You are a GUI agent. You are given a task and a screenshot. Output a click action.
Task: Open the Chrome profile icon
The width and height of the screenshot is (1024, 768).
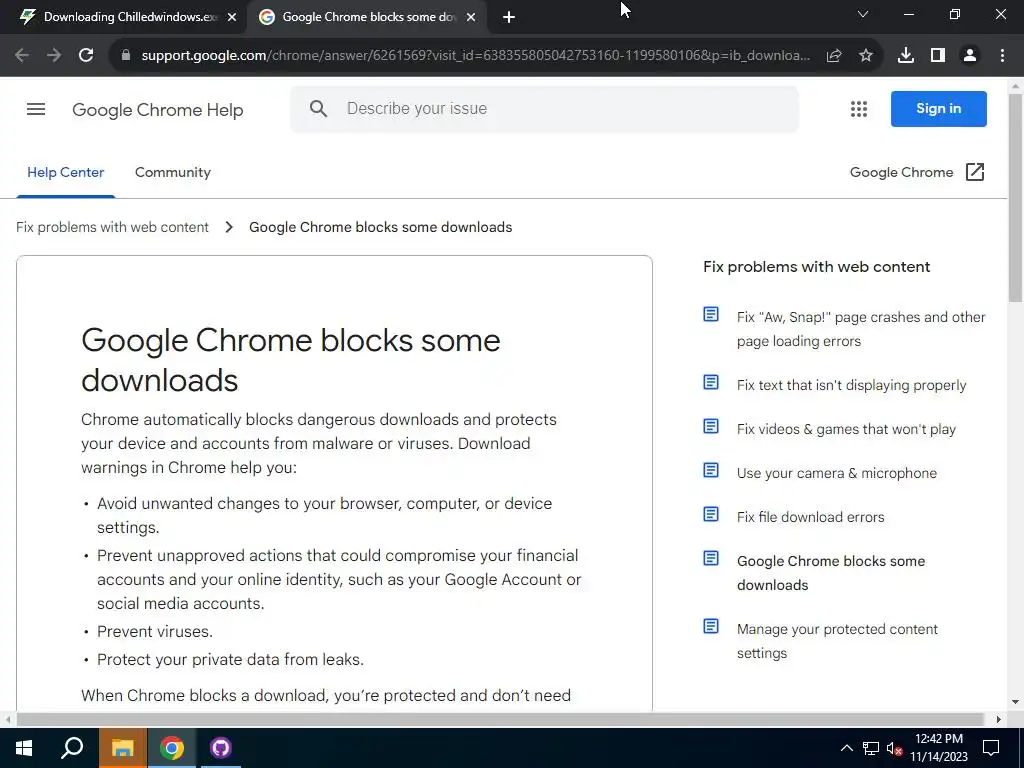(970, 56)
